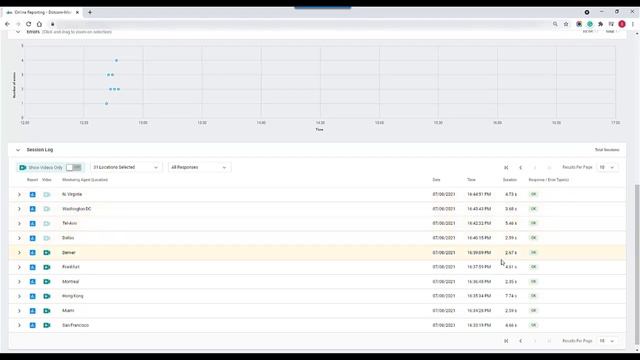Viewport: 640px width, 360px height.
Task: Click the page vertical scrollbar thumb
Action: pos(637,264)
